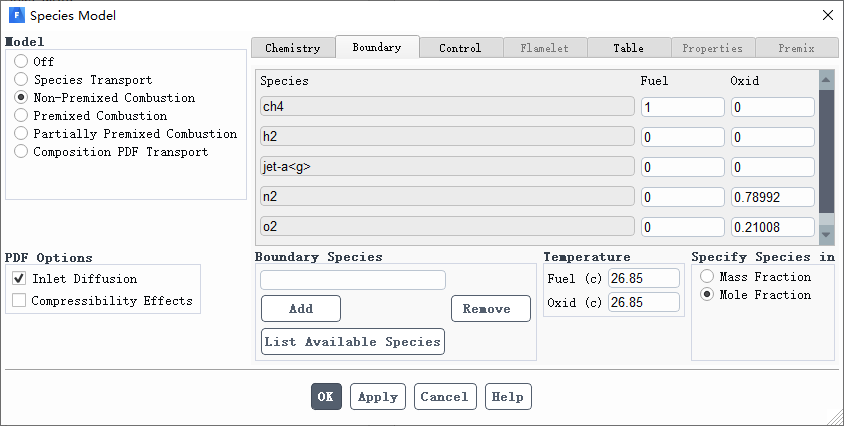The width and height of the screenshot is (844, 426).
Task: Enable Compressibility Effects checkbox
Action: coord(19,300)
